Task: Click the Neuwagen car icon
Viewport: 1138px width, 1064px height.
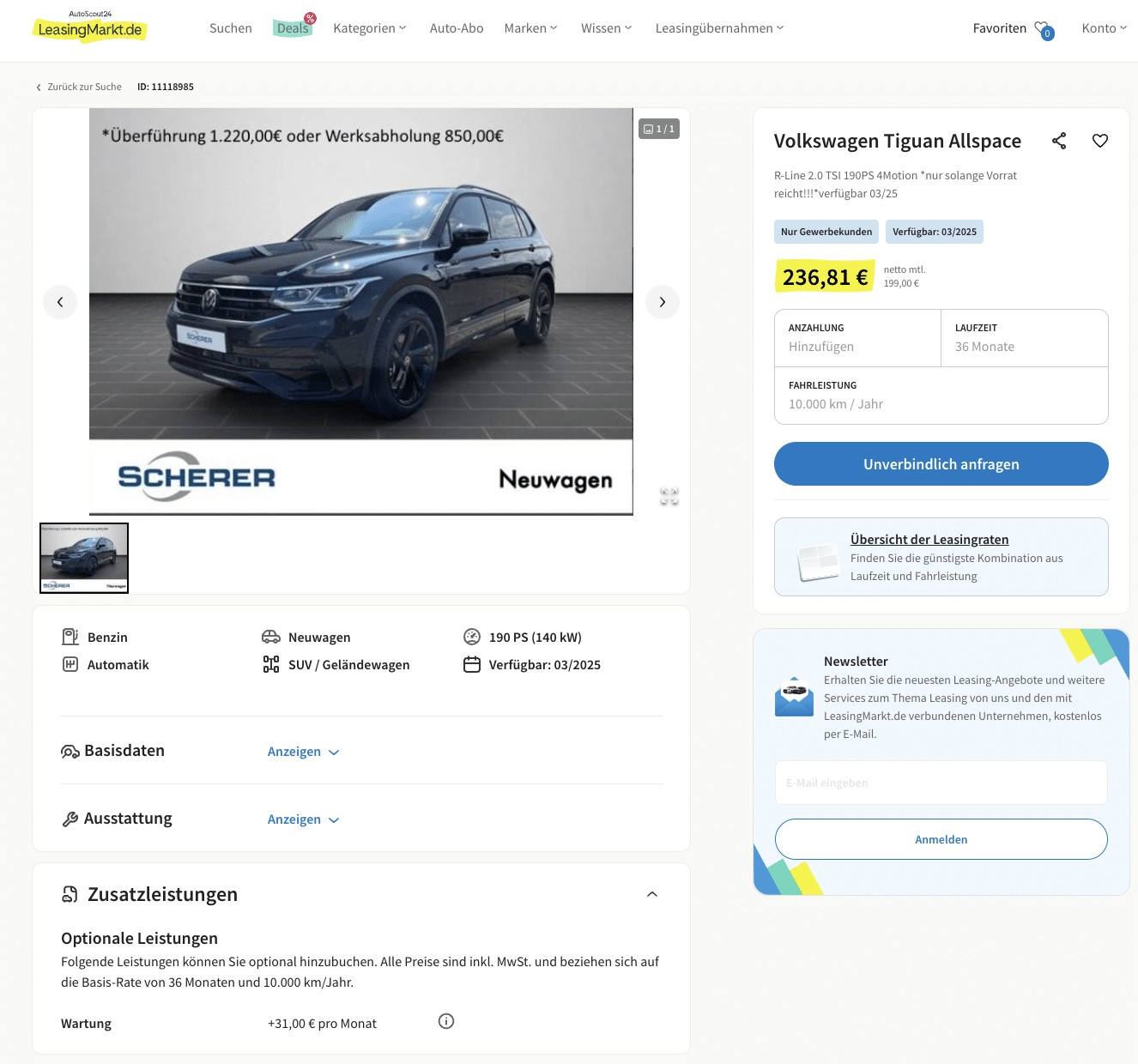Action: point(271,637)
